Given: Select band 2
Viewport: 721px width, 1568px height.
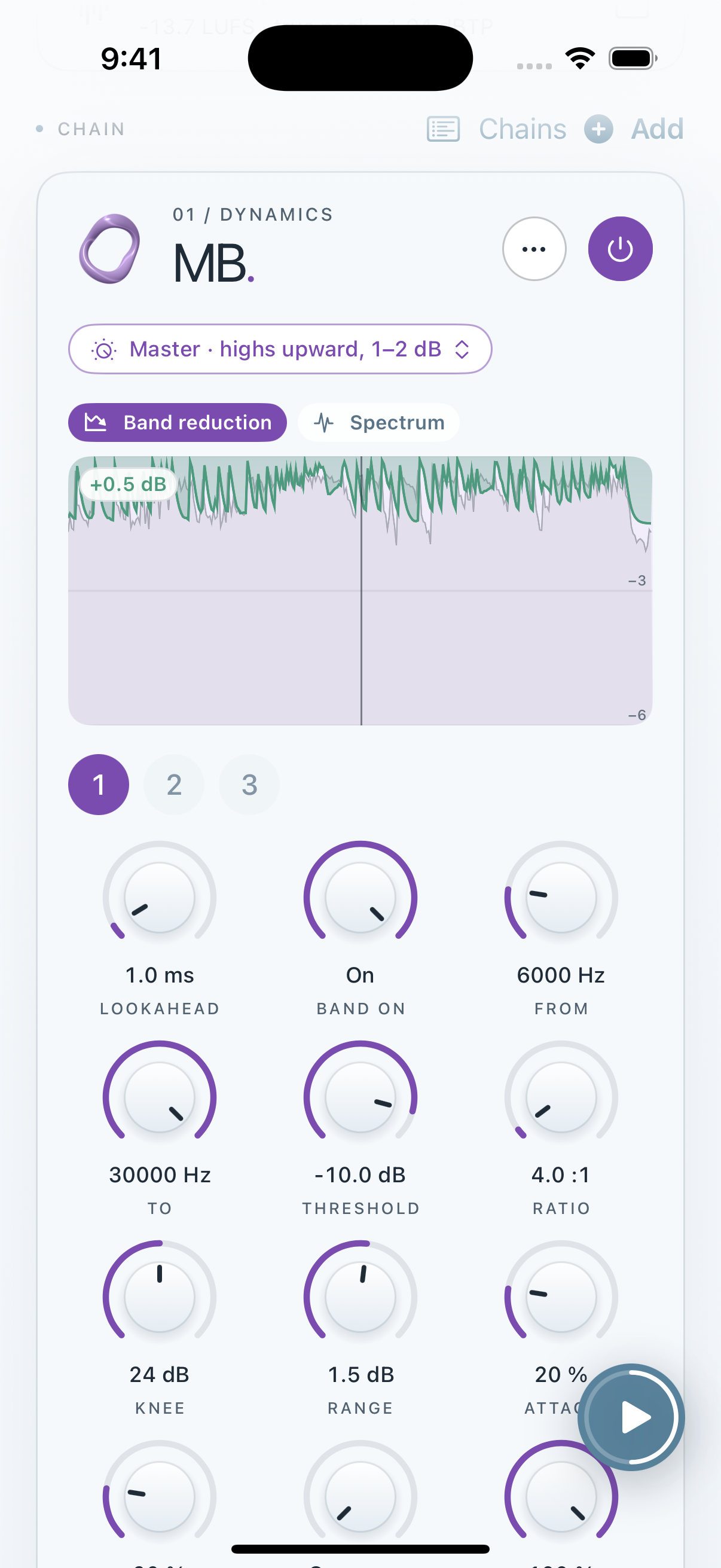Looking at the screenshot, I should point(174,785).
